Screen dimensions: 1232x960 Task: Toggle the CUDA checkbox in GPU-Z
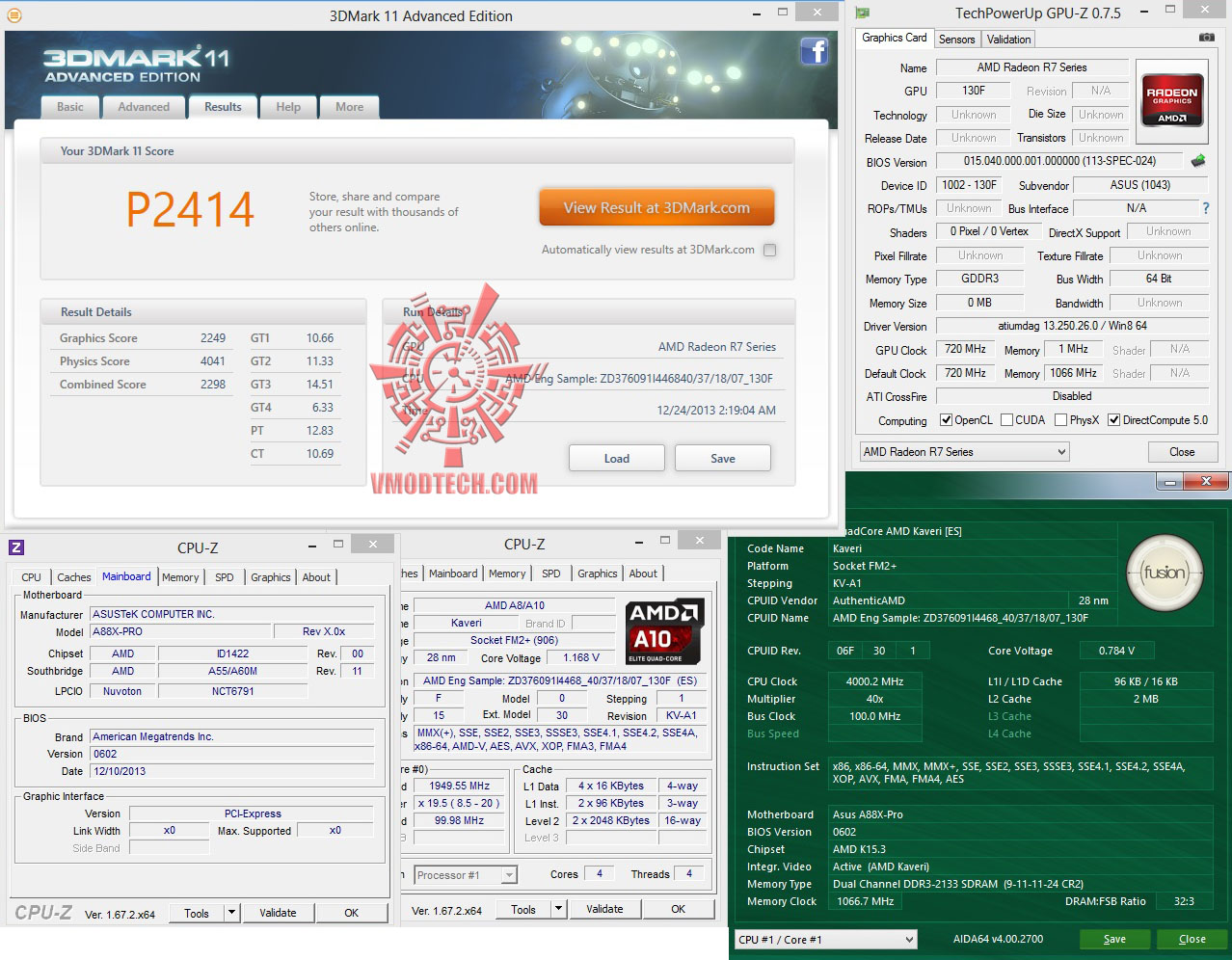coord(1006,420)
